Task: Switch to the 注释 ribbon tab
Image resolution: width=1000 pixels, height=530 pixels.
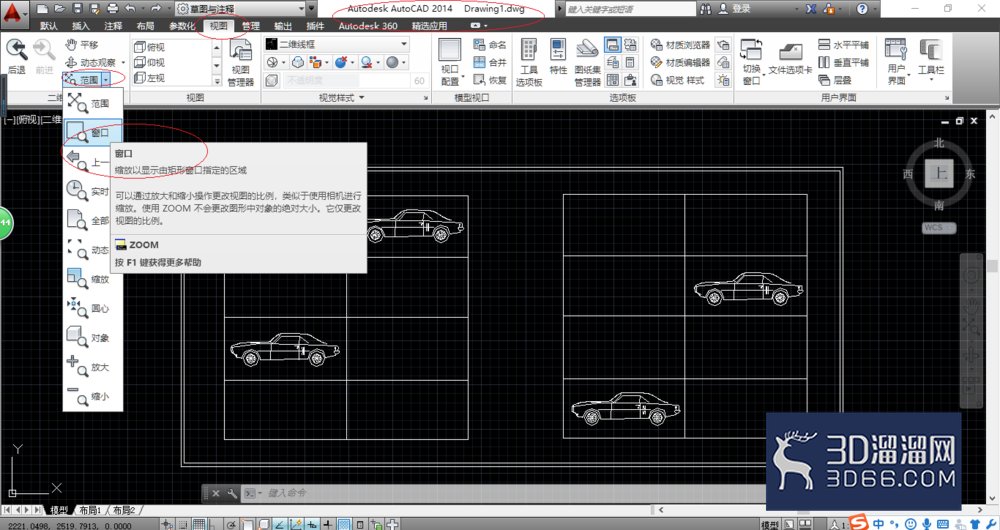Action: 113,26
